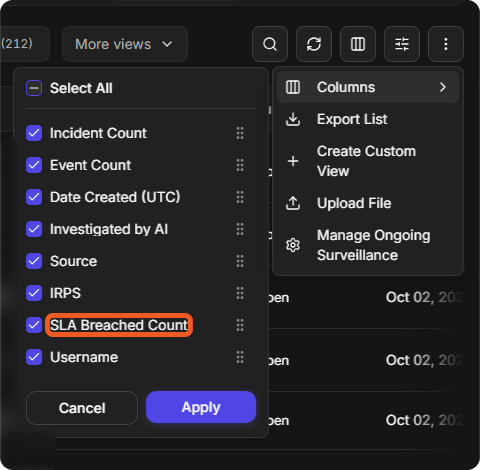
Task: Open the search icon in toolbar
Action: [270, 44]
